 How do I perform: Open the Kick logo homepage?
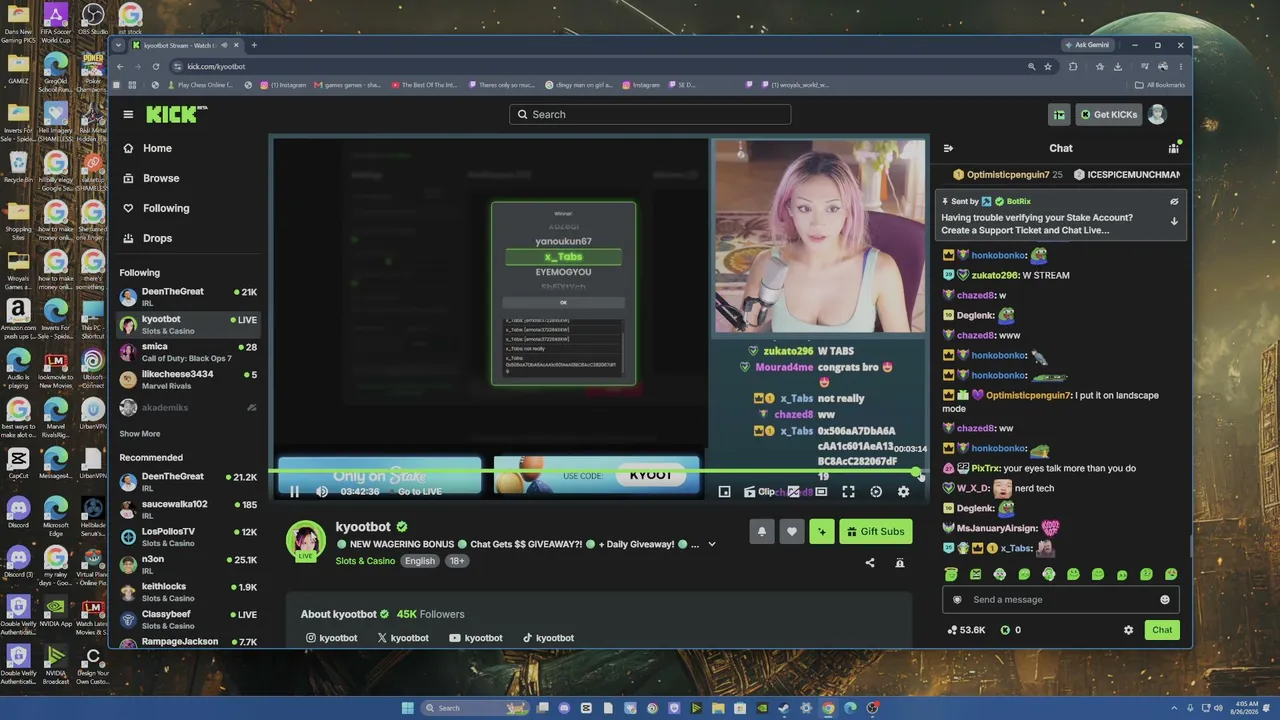coord(176,114)
